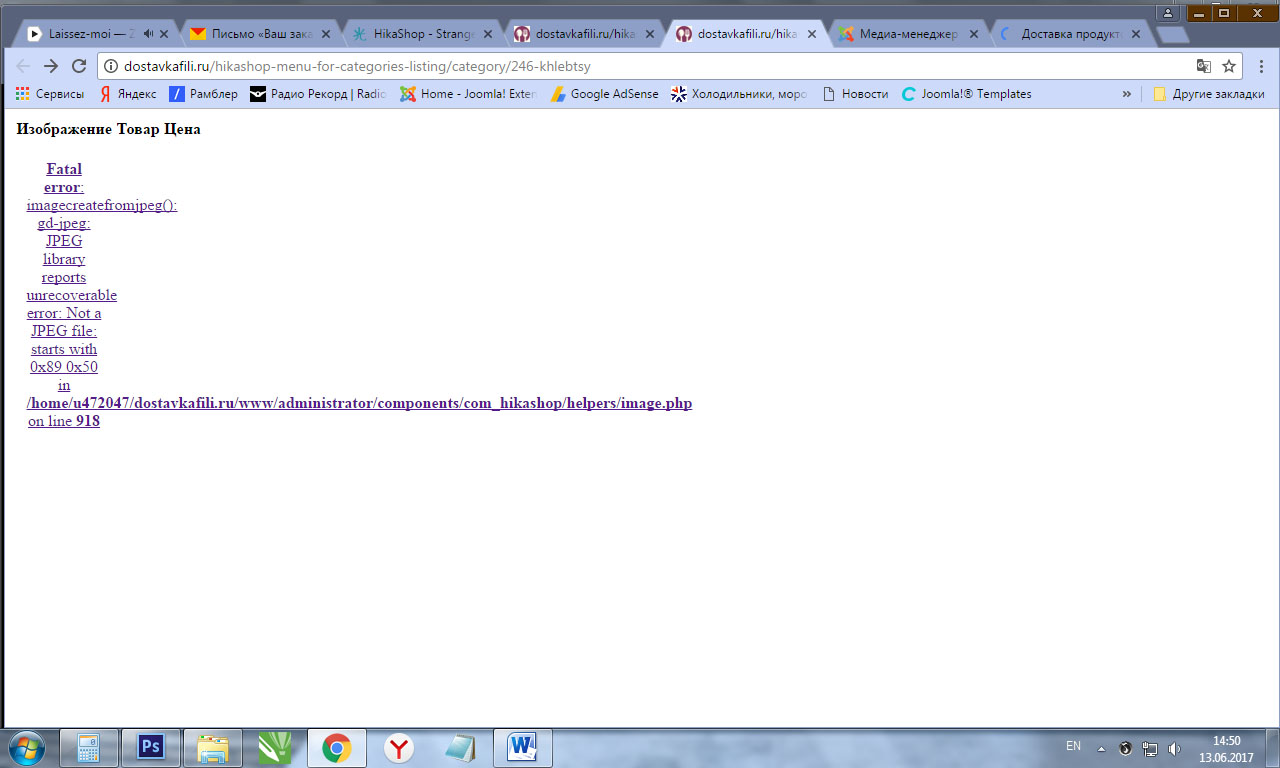Close the Доставка продуктов tab
Viewport: 1280px width, 768px height.
click(x=1136, y=34)
